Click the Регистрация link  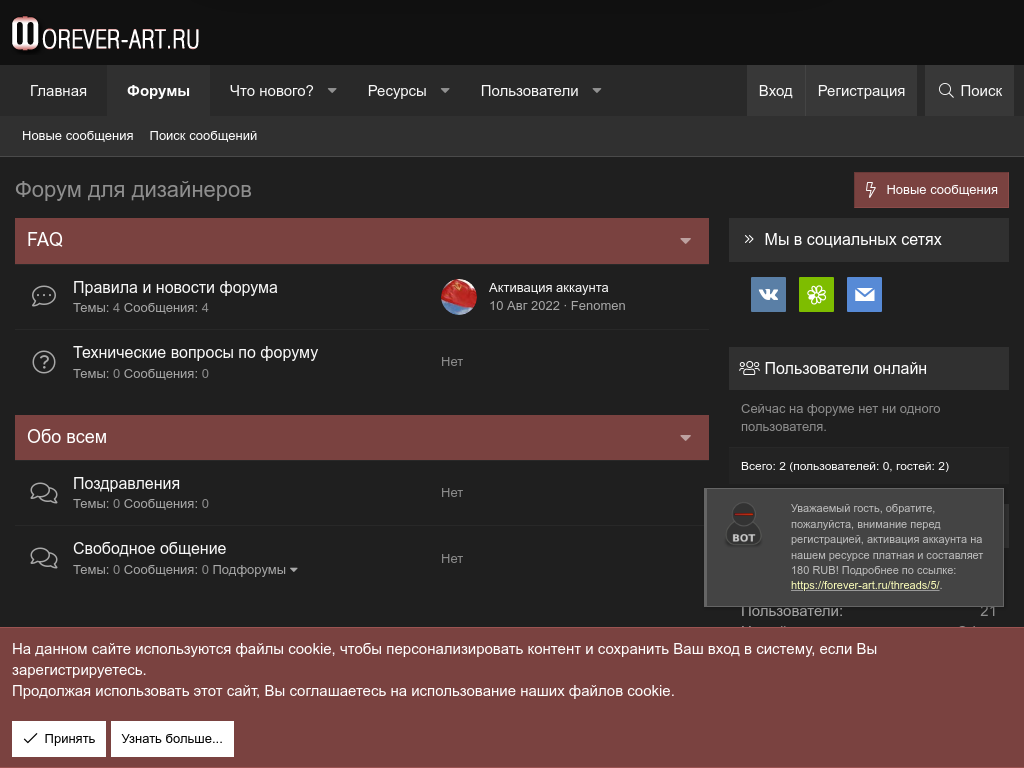861,91
